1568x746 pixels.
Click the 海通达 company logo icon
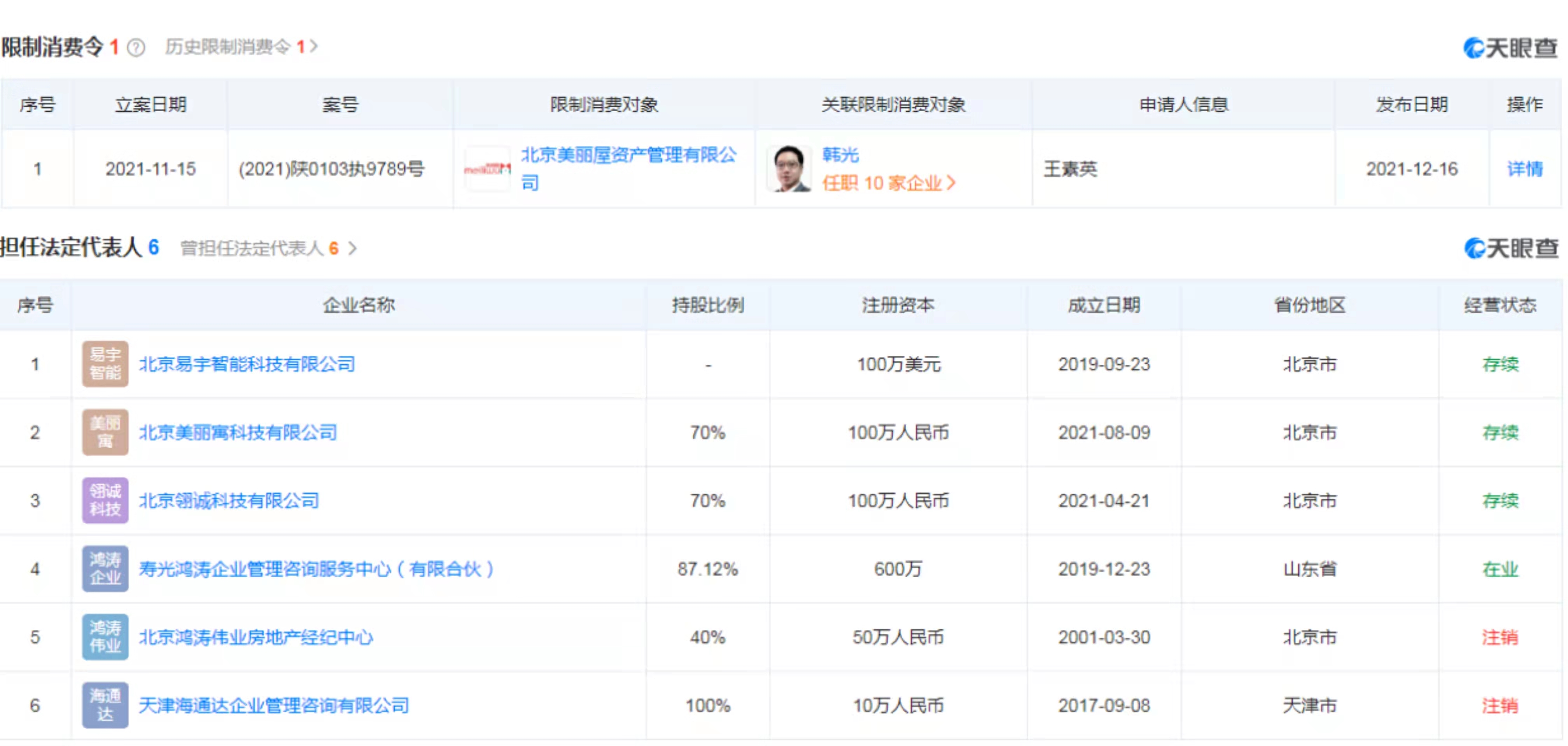point(105,705)
